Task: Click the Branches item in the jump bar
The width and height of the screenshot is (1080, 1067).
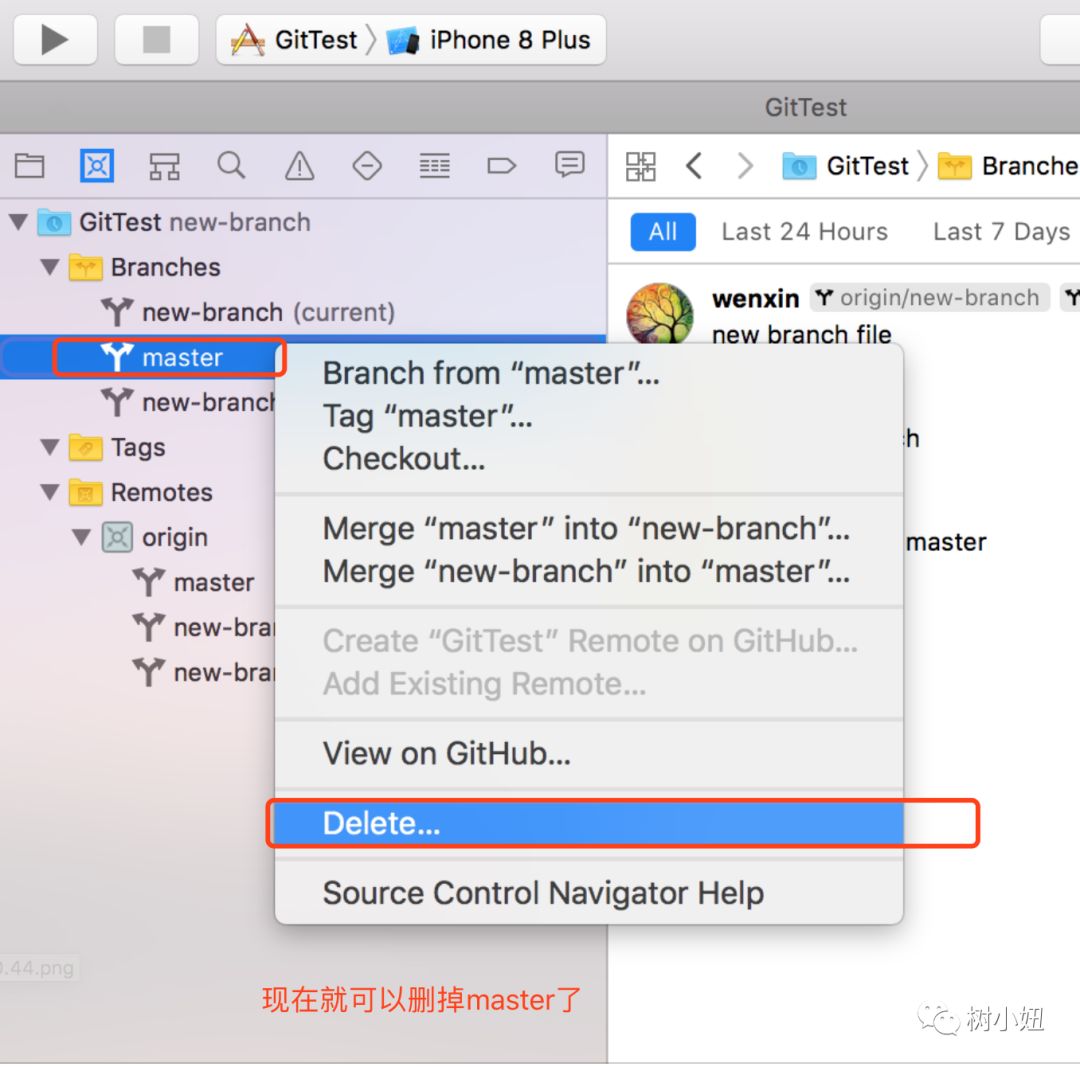Action: click(x=1008, y=166)
